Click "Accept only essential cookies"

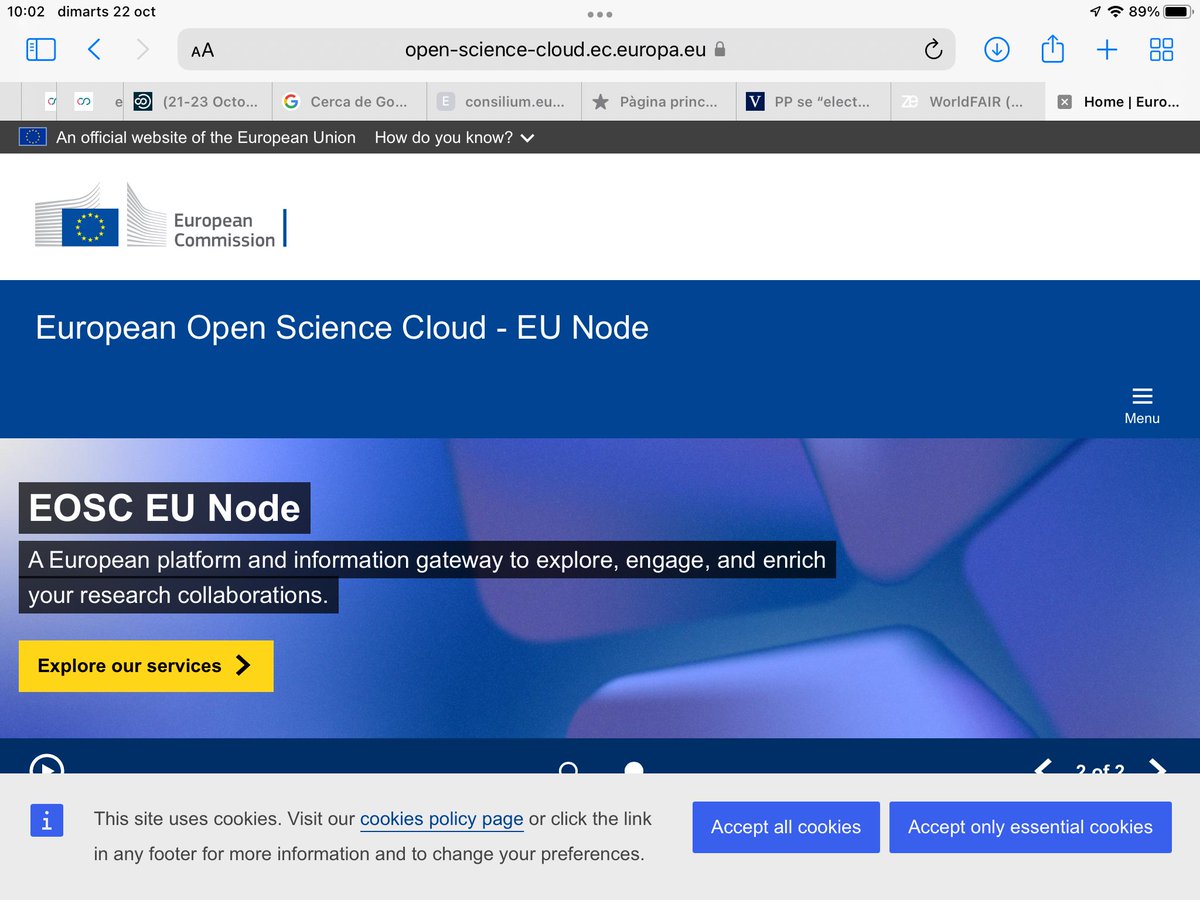[x=1030, y=827]
